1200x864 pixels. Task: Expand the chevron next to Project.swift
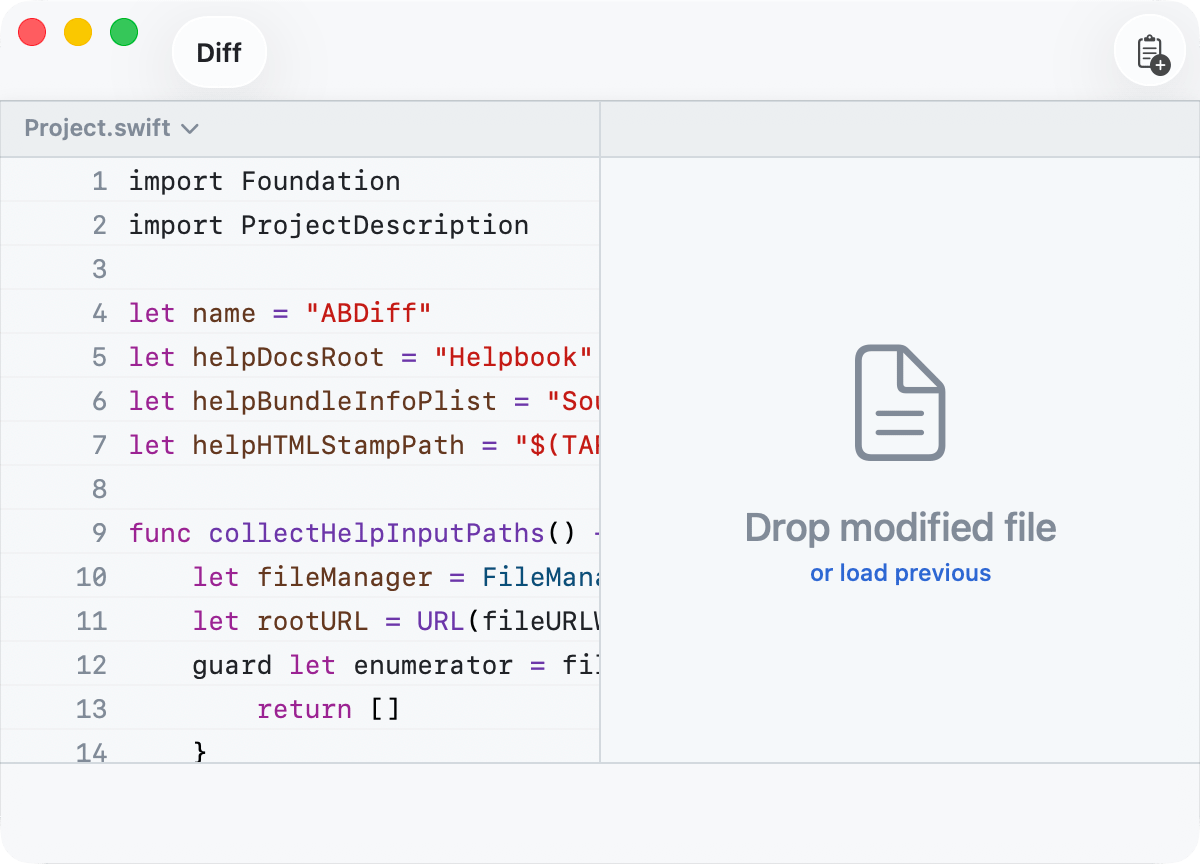coord(190,129)
